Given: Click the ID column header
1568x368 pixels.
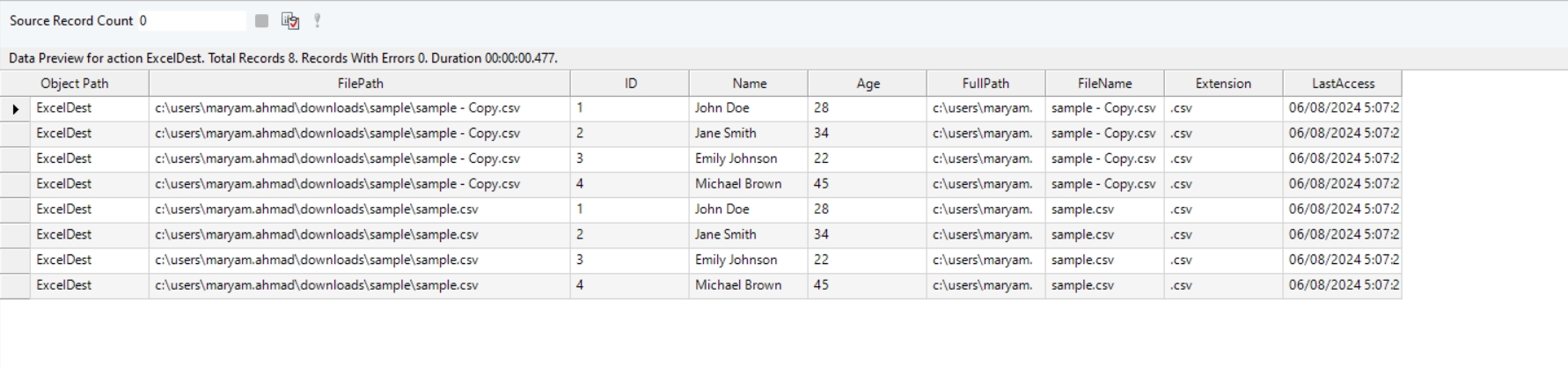Looking at the screenshot, I should (x=630, y=84).
